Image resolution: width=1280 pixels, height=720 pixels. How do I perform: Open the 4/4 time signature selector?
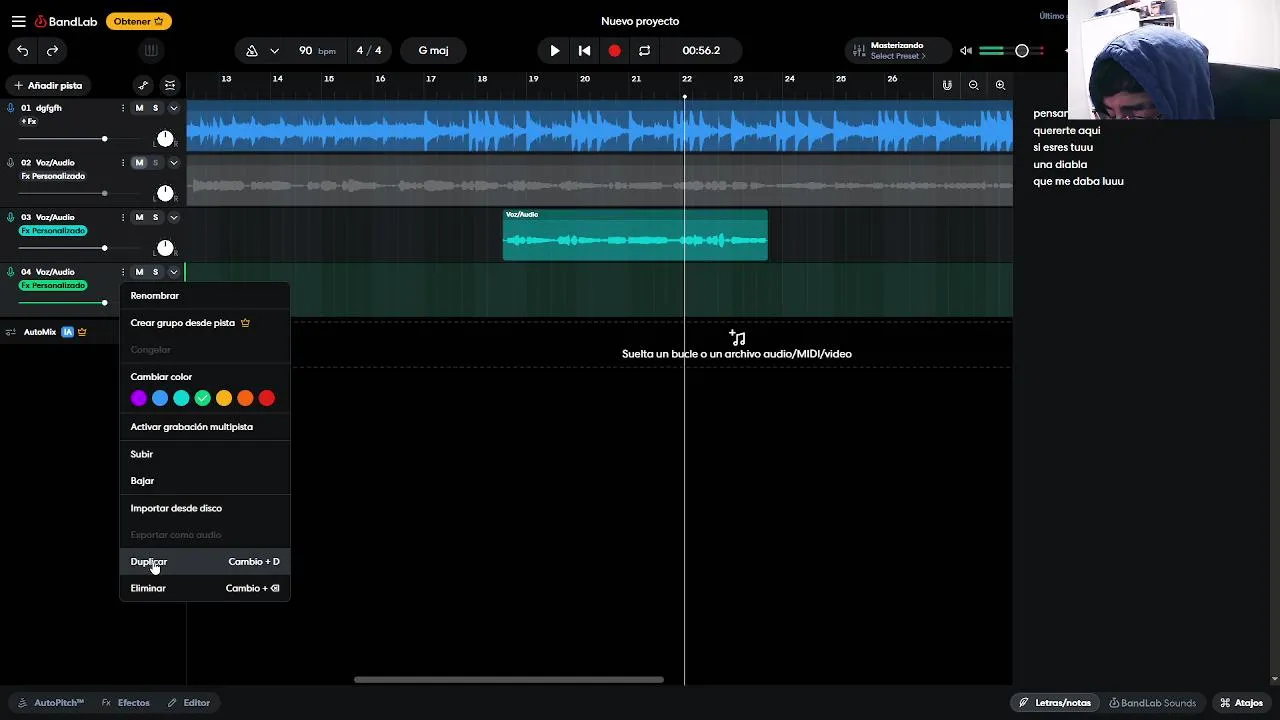[x=369, y=50]
